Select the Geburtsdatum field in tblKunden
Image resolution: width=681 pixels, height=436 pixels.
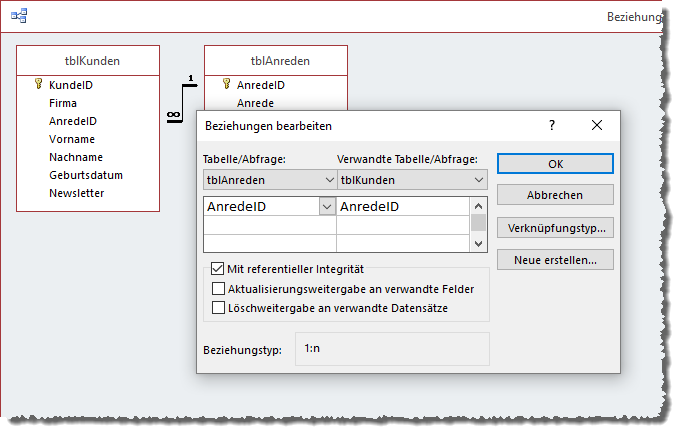(x=85, y=175)
